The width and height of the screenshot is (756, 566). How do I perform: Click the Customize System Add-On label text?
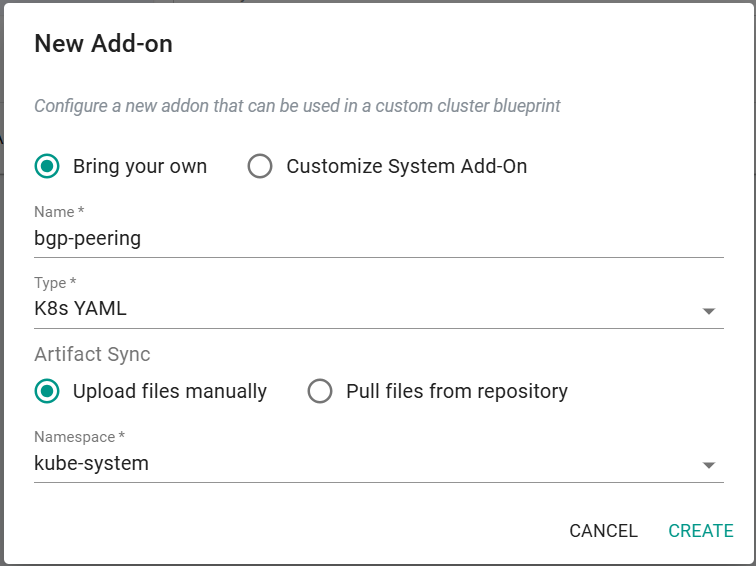tap(406, 166)
